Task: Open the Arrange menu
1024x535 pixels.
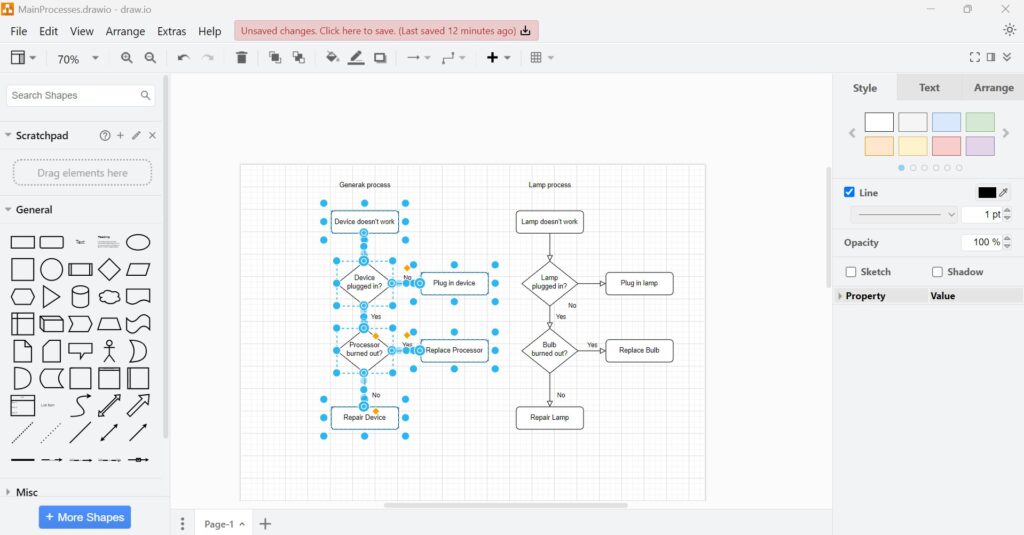Action: coord(125,31)
